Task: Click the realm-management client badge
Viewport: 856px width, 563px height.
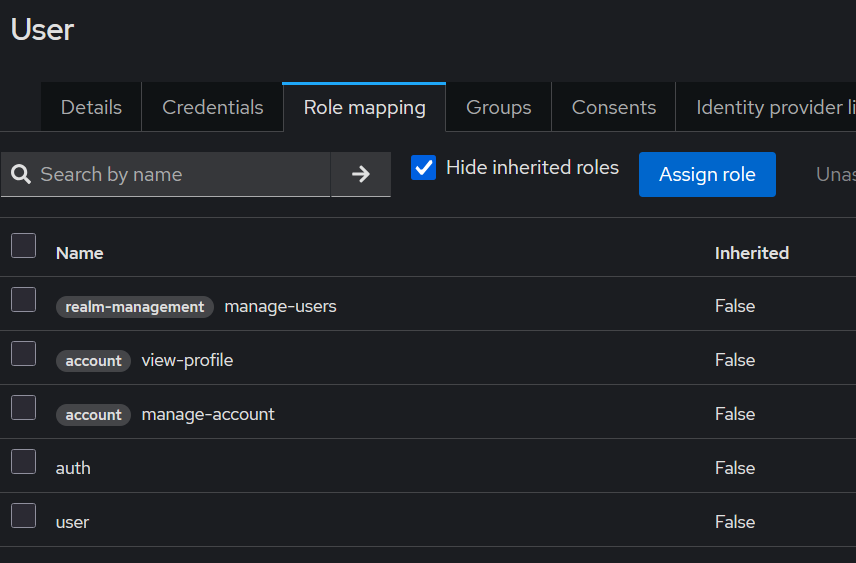Action: tap(135, 307)
